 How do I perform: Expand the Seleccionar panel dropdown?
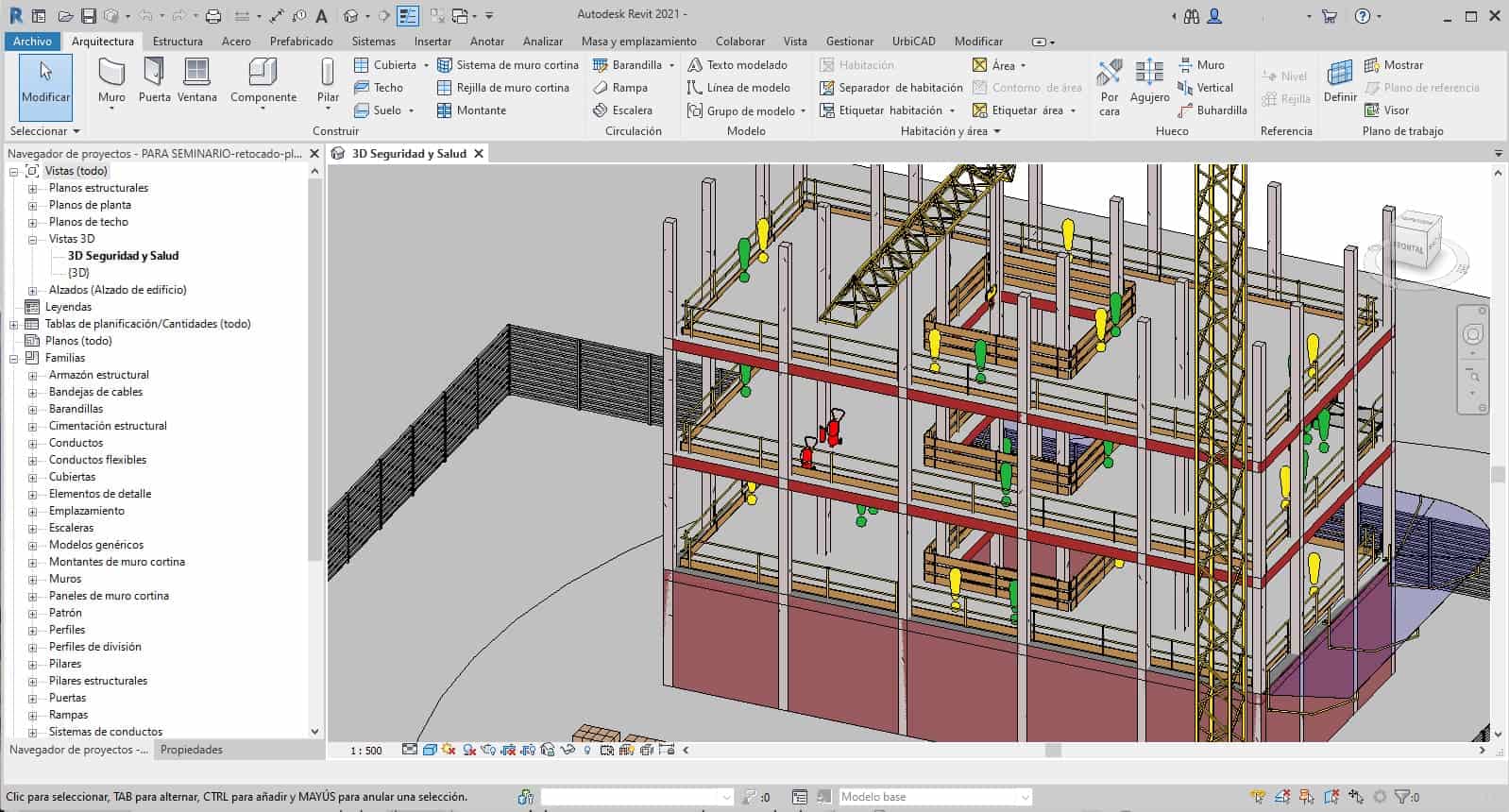pyautogui.click(x=45, y=131)
